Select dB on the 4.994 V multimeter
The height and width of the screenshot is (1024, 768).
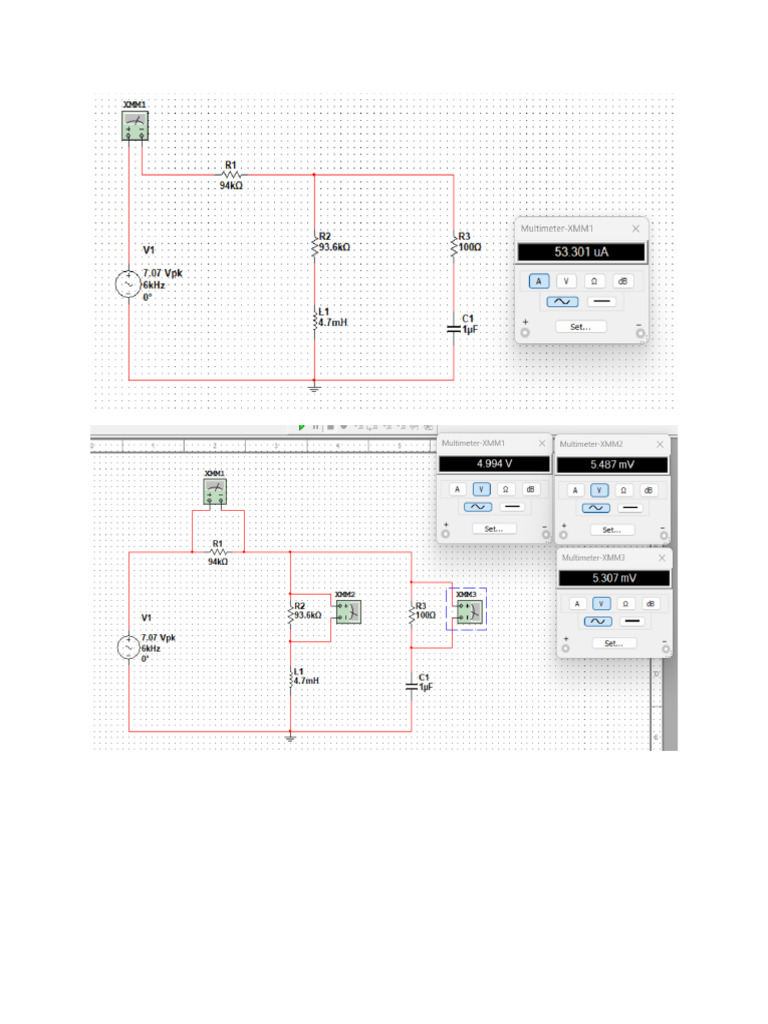tap(530, 489)
